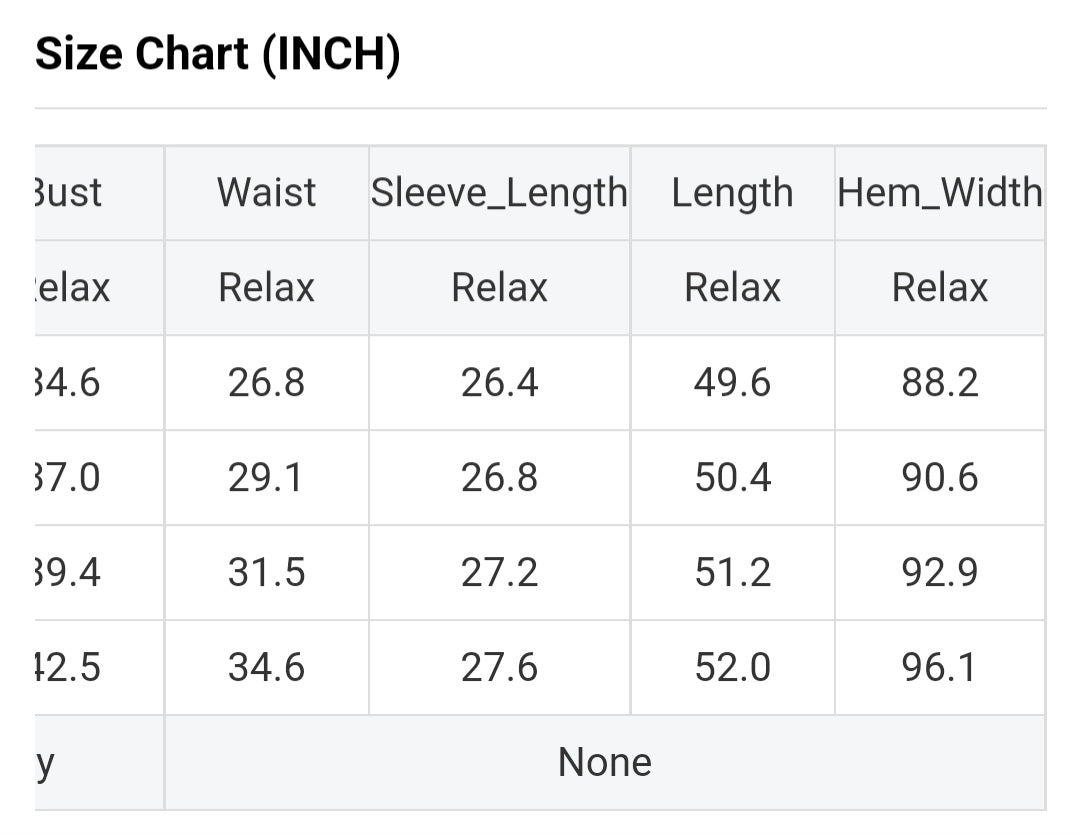This screenshot has height=835, width=1080.
Task: Click the Size Chart (INCH) heading
Action: pyautogui.click(x=218, y=53)
